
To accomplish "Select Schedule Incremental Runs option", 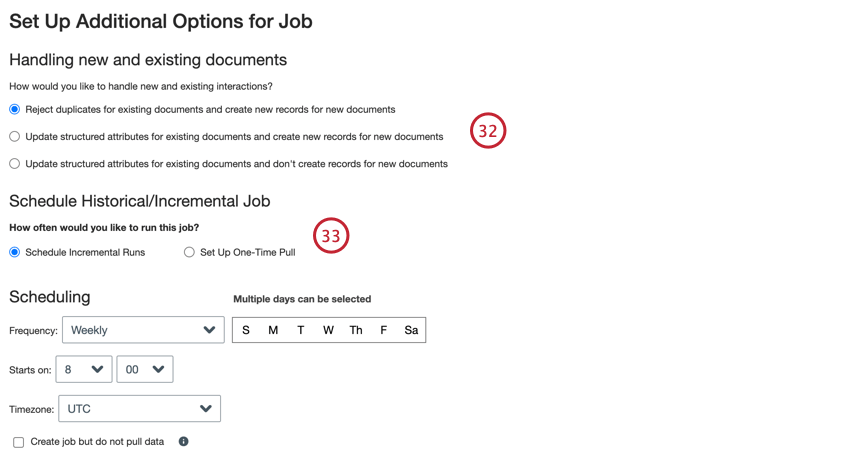I will point(15,252).
